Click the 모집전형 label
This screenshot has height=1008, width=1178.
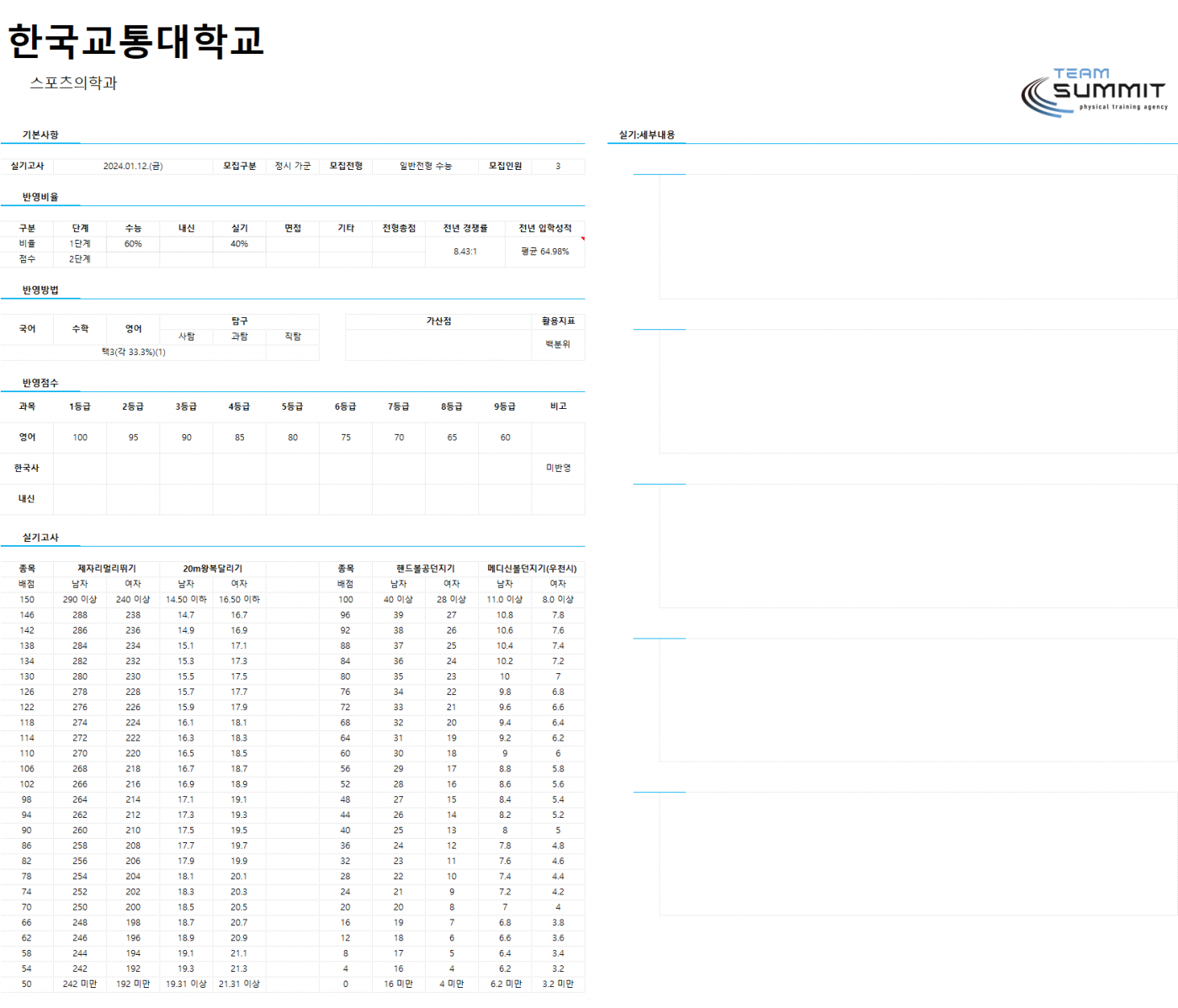click(346, 166)
